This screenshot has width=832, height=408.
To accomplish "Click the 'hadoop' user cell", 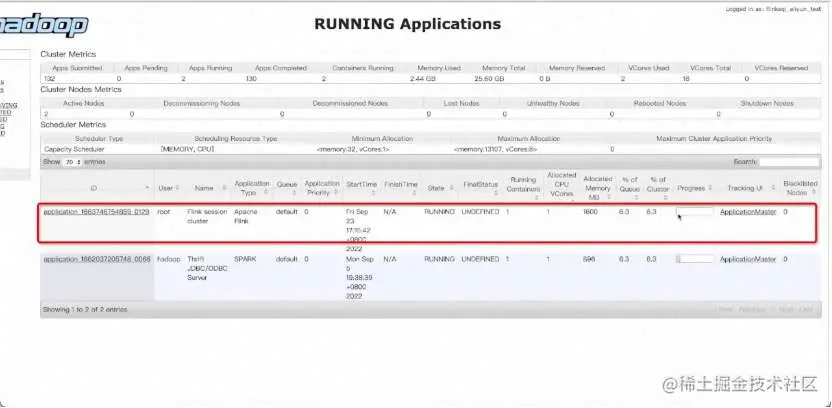I will [167, 259].
